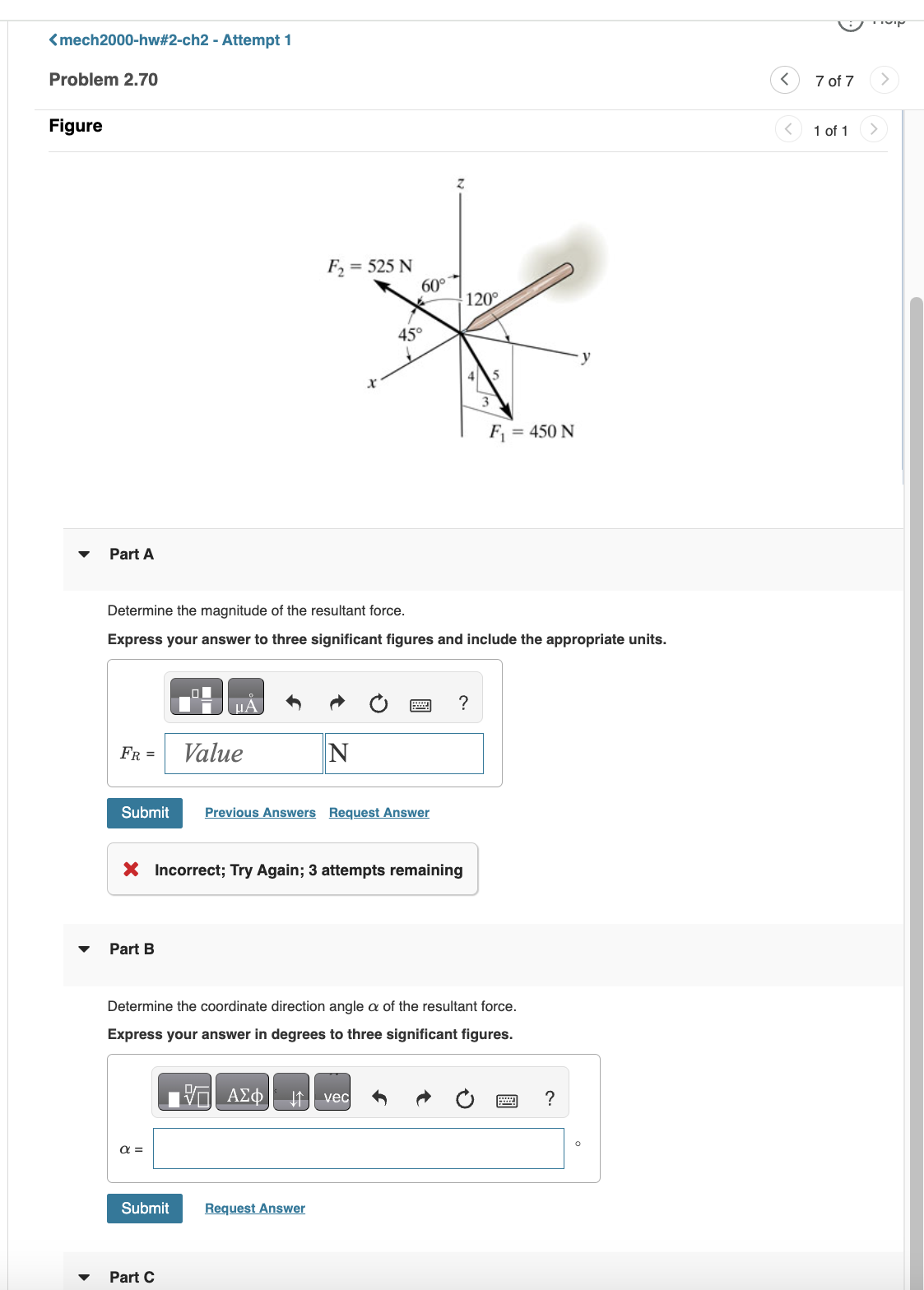Collapse the Part B section
The height and width of the screenshot is (1290, 924).
[x=85, y=949]
